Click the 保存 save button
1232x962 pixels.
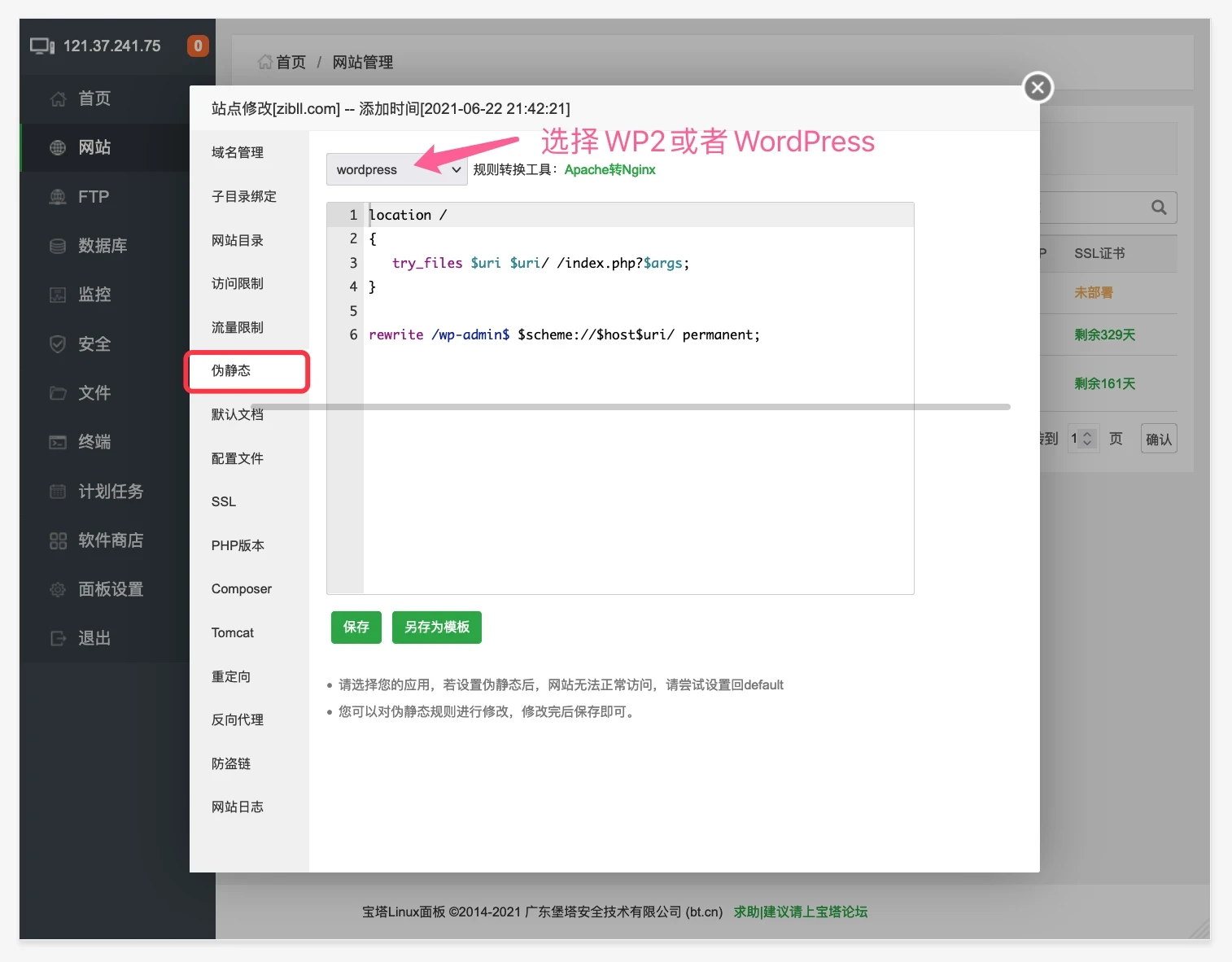(356, 627)
